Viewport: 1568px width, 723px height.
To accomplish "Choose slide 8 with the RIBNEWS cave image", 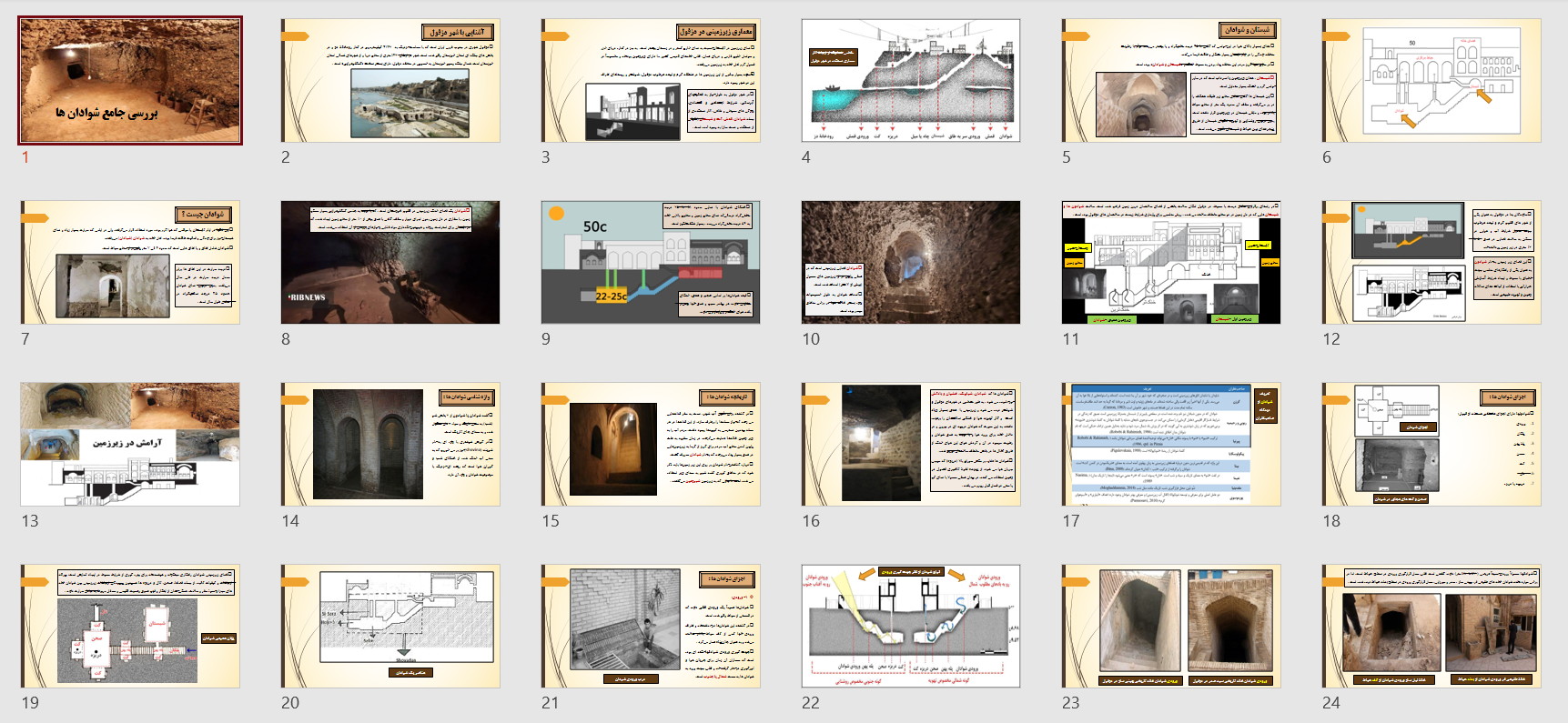I will 390,262.
